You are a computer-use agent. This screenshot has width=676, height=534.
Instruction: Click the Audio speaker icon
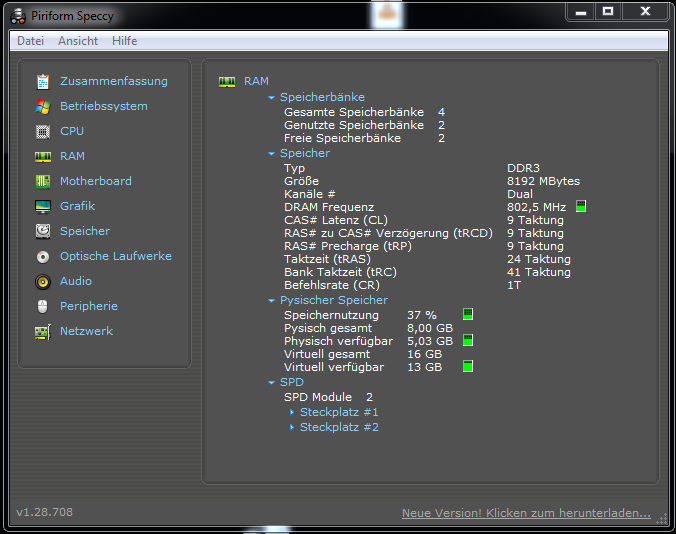click(x=43, y=282)
